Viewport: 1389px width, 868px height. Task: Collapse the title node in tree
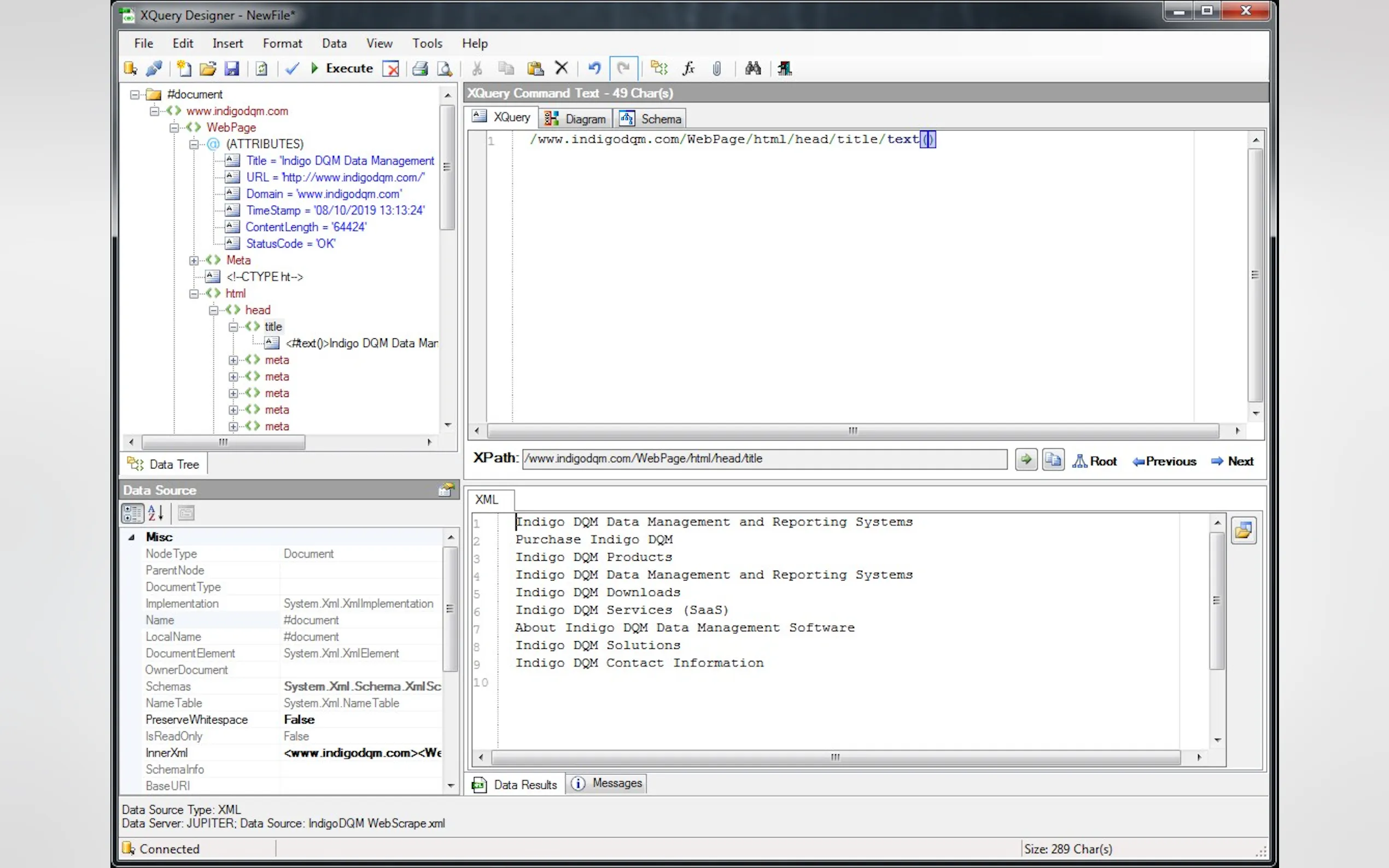233,327
